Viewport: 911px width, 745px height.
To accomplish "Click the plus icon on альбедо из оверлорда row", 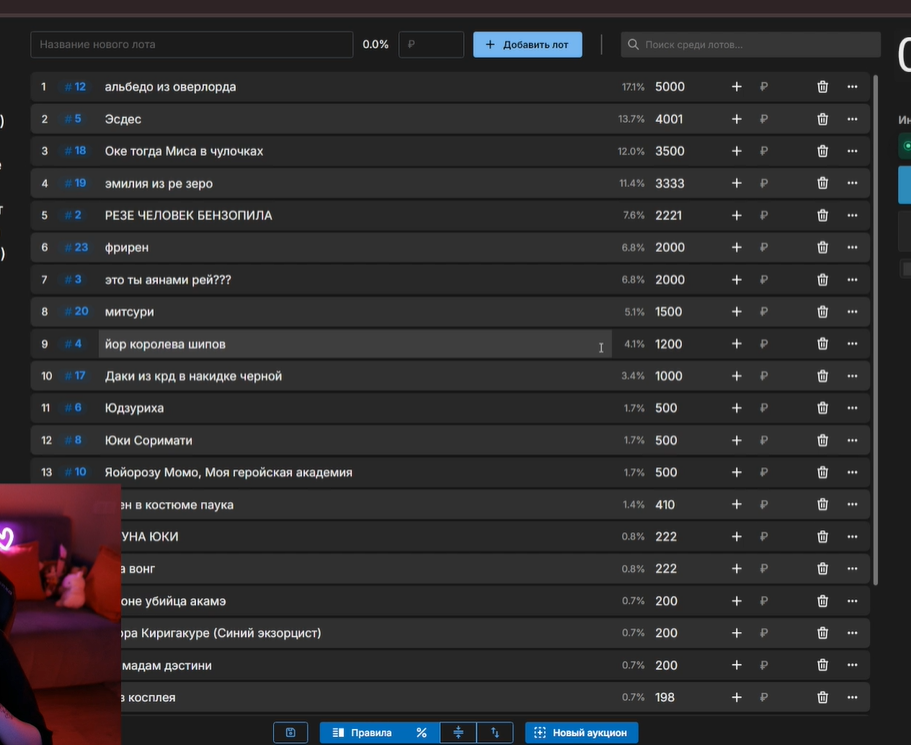I will 736,87.
